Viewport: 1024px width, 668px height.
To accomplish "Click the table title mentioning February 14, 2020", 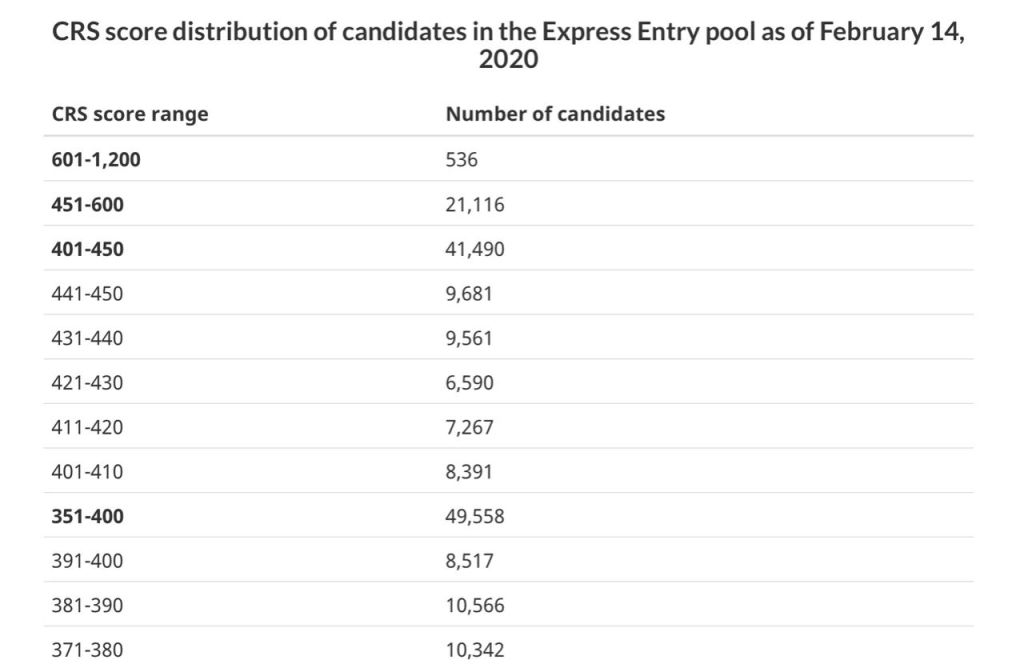I will [512, 45].
